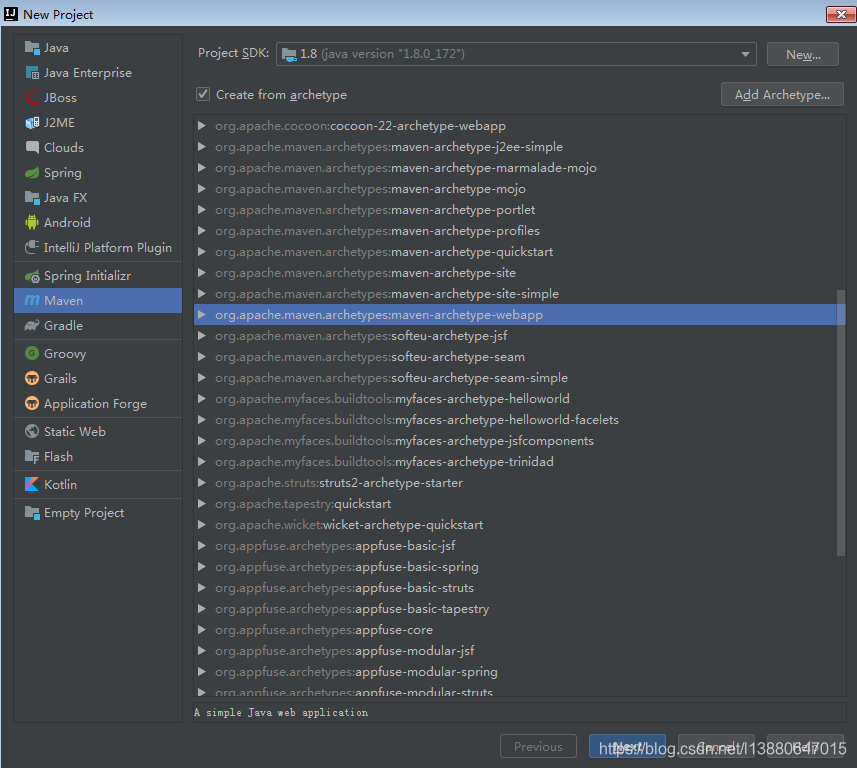Expand softeu-archetype-jsf node
Image resolution: width=857 pixels, height=768 pixels.
pos(202,336)
